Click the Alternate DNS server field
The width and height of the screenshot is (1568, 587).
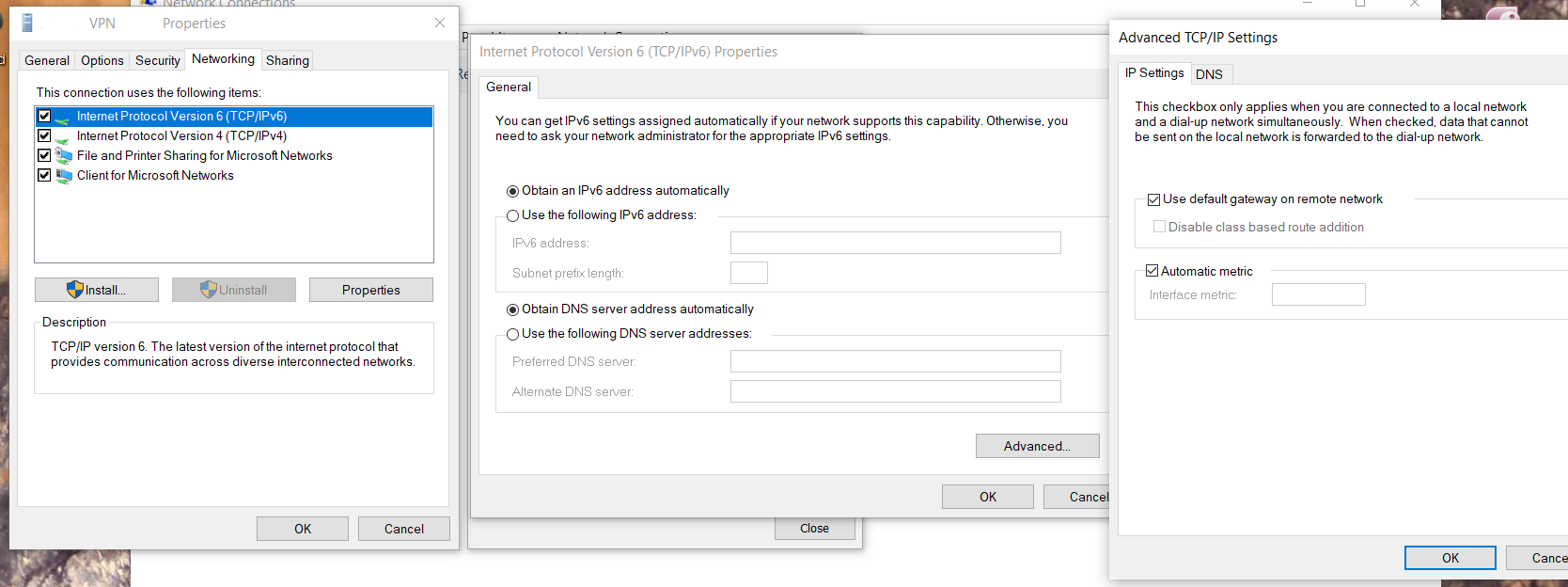coord(896,391)
